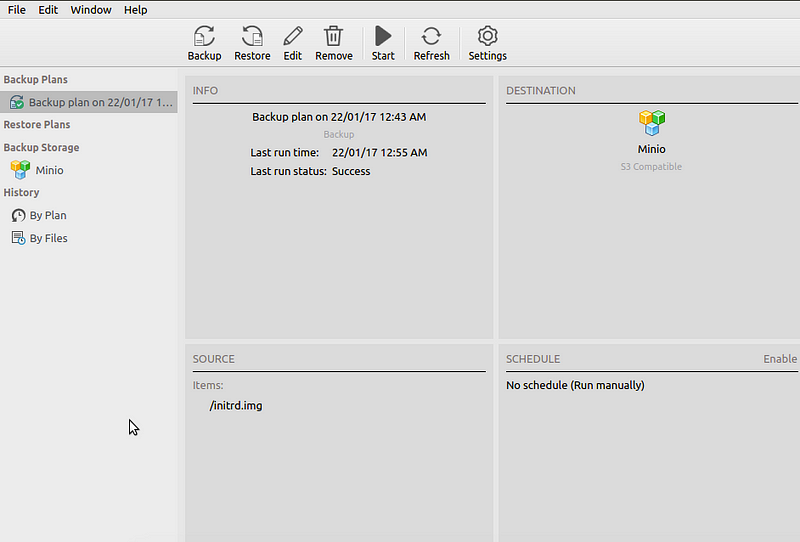Click the Remove trash can icon

(333, 37)
